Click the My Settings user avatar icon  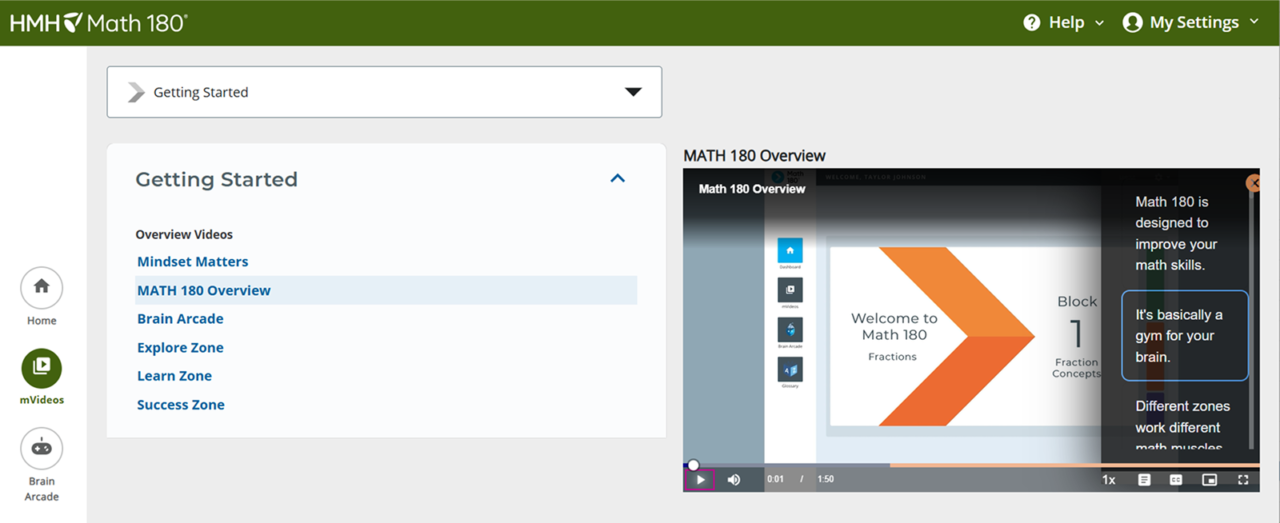(x=1133, y=22)
